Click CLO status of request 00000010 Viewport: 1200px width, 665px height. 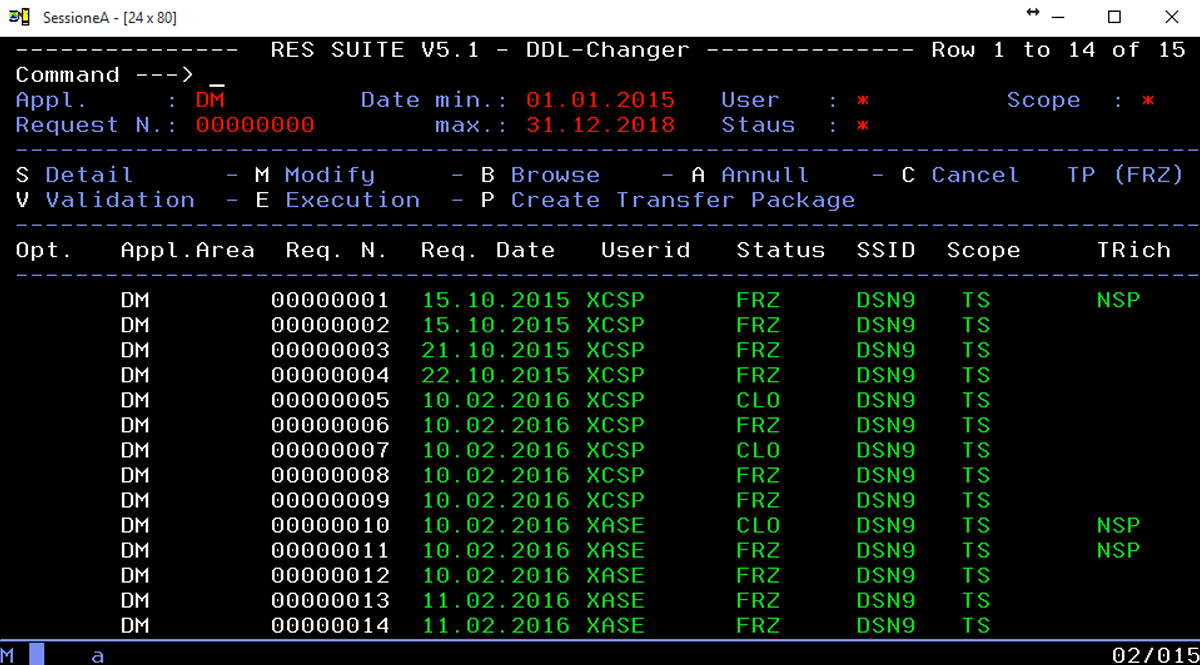coord(758,525)
